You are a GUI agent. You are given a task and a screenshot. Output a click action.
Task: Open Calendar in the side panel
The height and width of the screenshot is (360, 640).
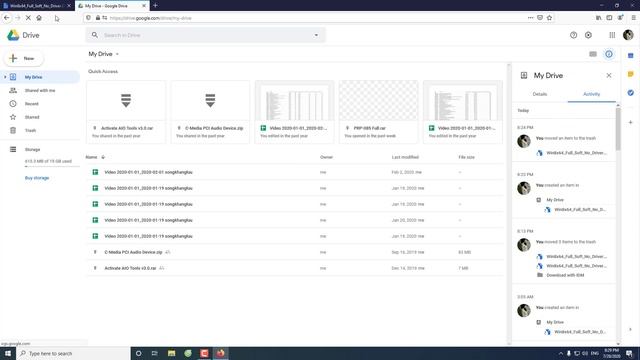pos(631,56)
